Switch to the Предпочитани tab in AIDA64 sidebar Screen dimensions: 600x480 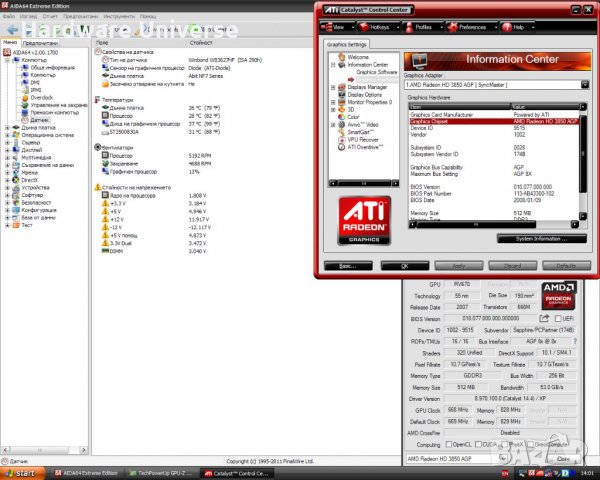click(x=40, y=43)
